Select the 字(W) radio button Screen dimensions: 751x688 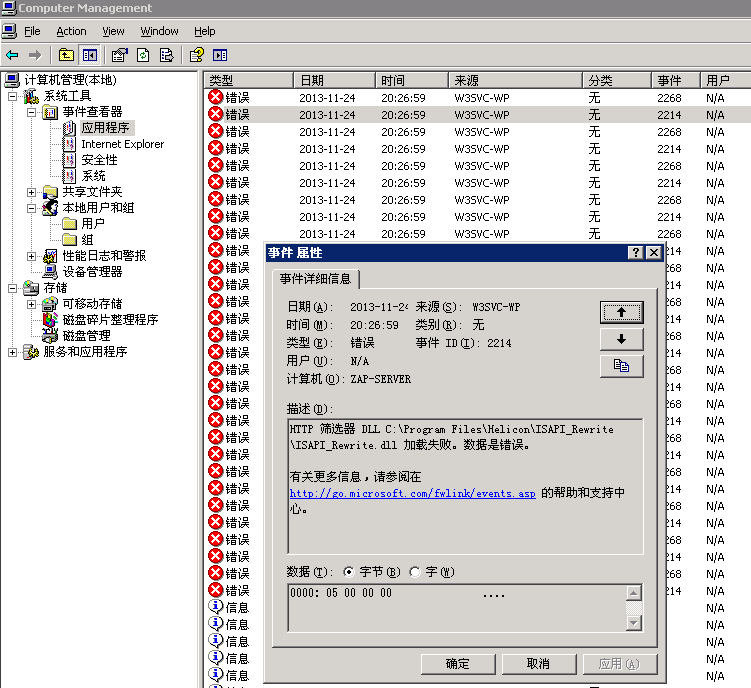point(415,572)
